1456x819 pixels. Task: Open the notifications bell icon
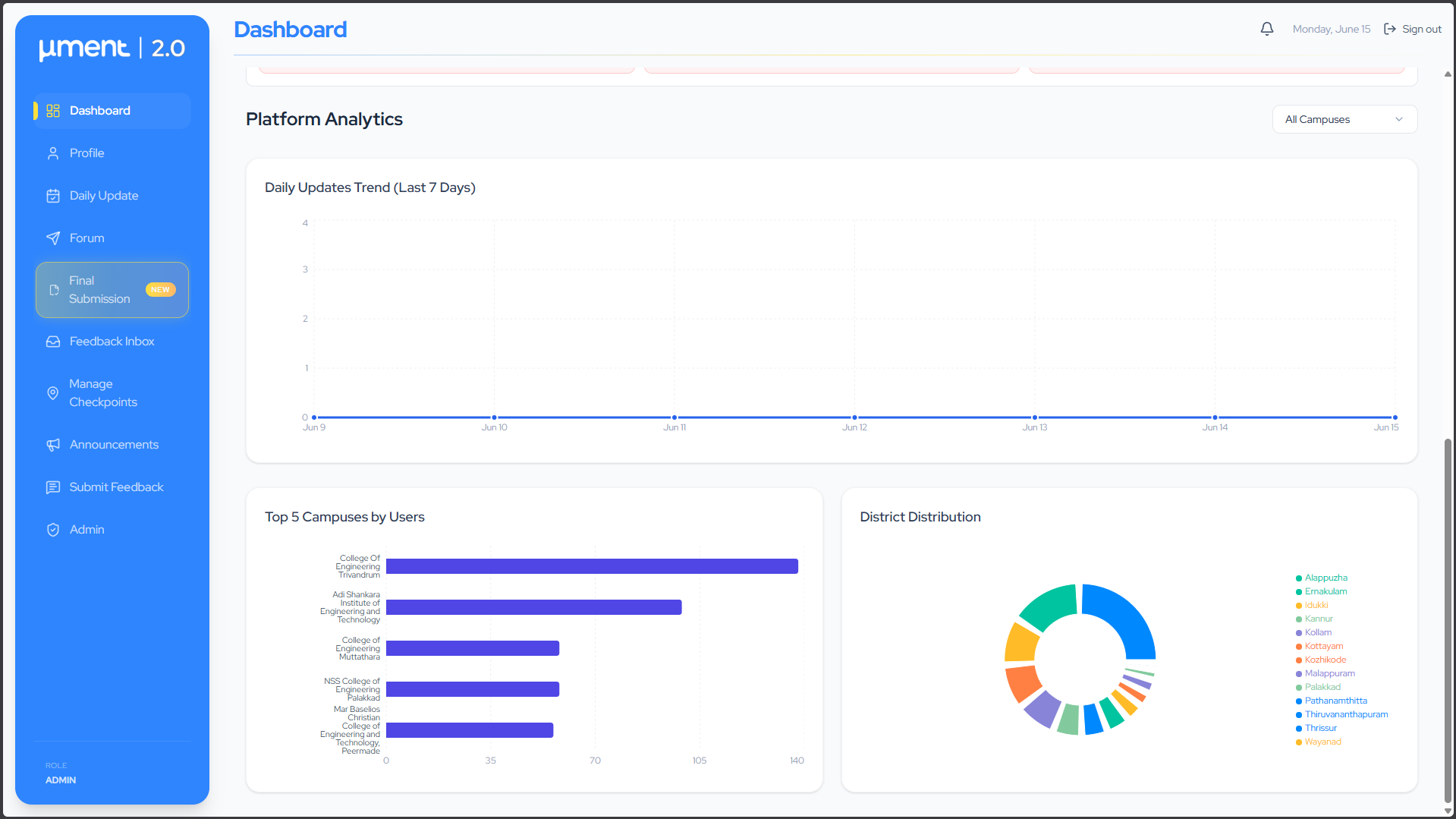click(x=1266, y=29)
